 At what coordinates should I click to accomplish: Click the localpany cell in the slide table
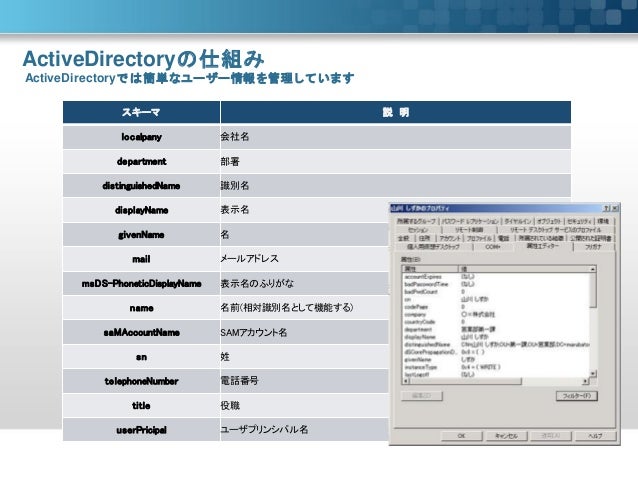tap(141, 137)
